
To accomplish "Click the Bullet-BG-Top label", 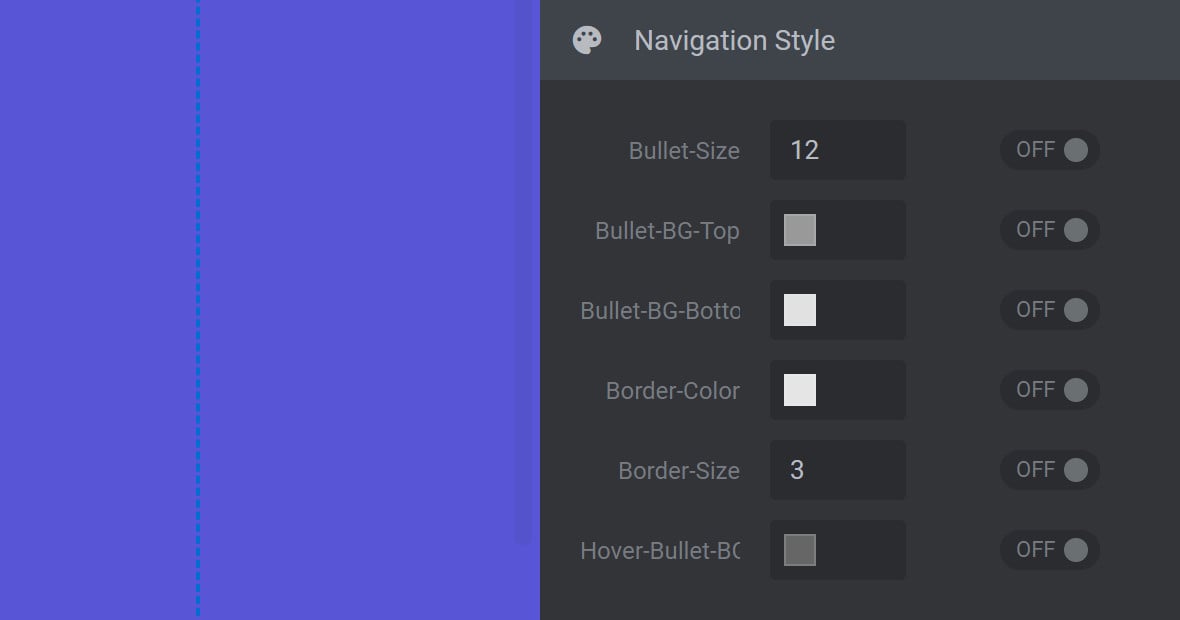I will pyautogui.click(x=667, y=230).
